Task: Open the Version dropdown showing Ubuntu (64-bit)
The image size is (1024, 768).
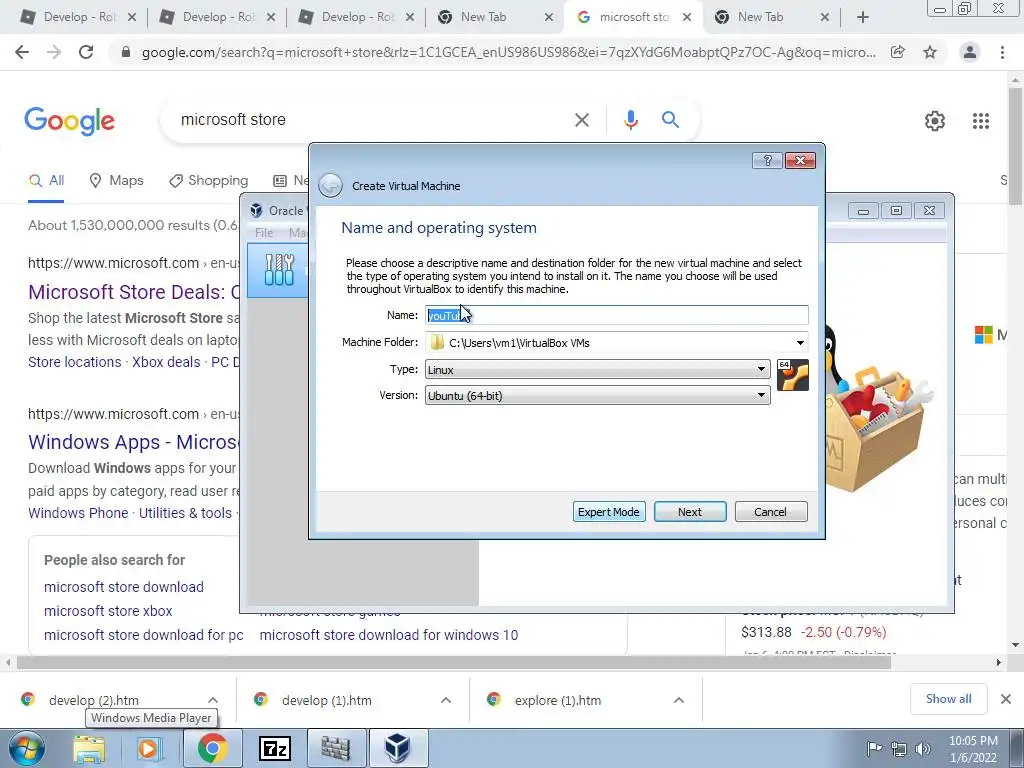Action: point(597,396)
